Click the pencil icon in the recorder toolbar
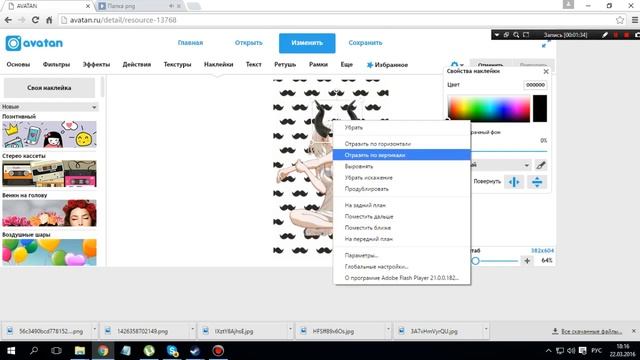This screenshot has height=360, width=640. [x=605, y=35]
